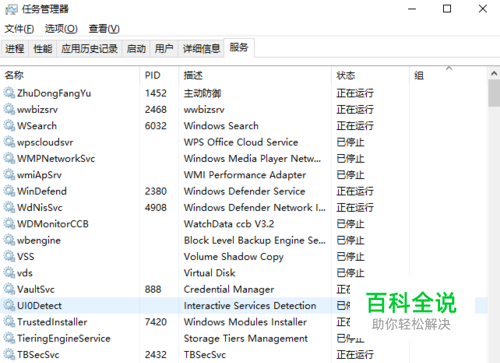Click the gear icon beside vds

tap(9, 272)
